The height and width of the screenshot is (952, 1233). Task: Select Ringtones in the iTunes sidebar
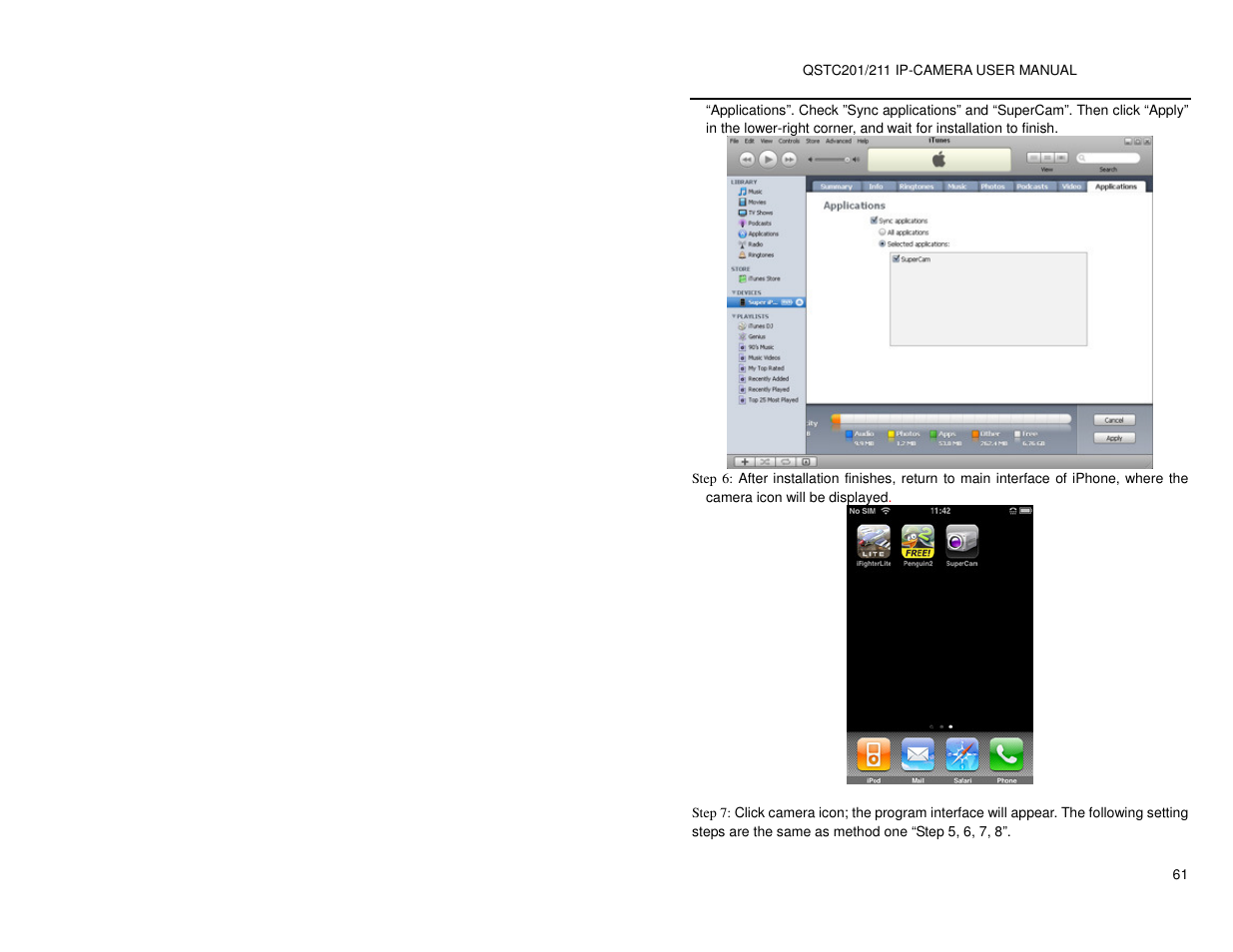point(756,255)
